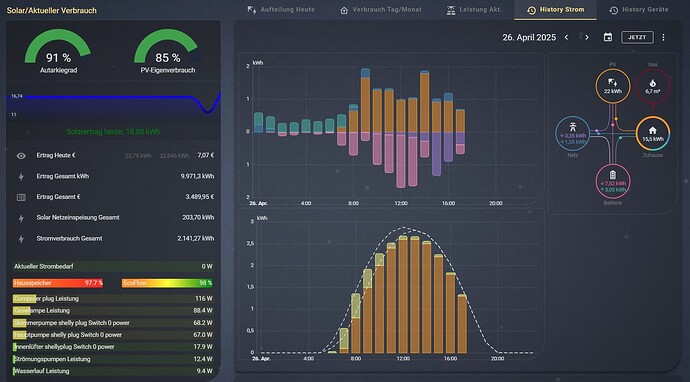Open the three-dot overflow menu

[663, 37]
